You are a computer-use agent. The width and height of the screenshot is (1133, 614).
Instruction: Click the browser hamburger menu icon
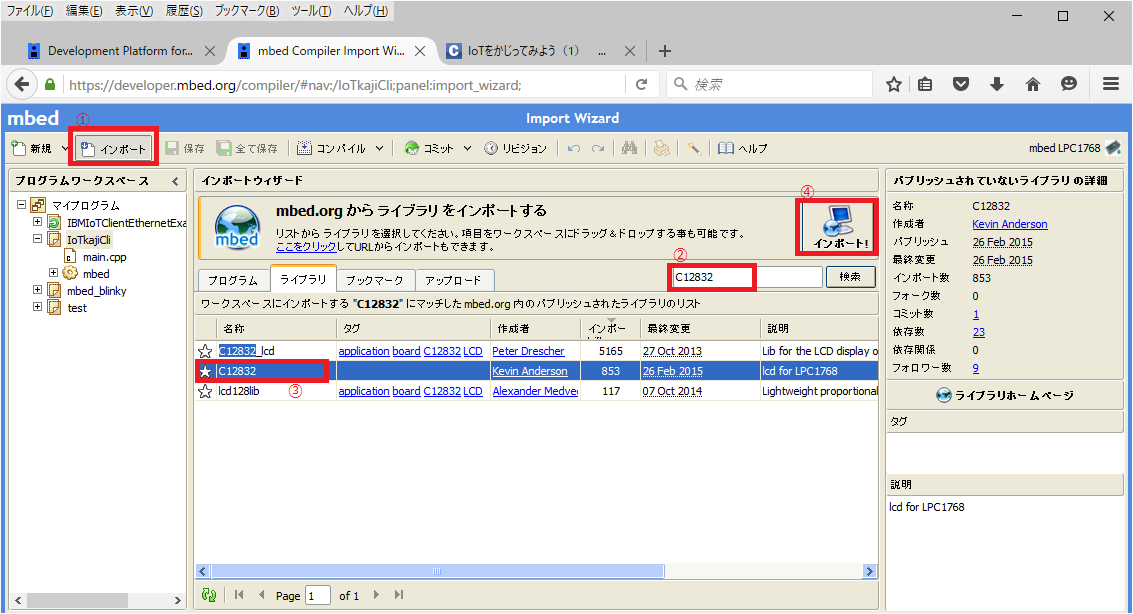1111,85
